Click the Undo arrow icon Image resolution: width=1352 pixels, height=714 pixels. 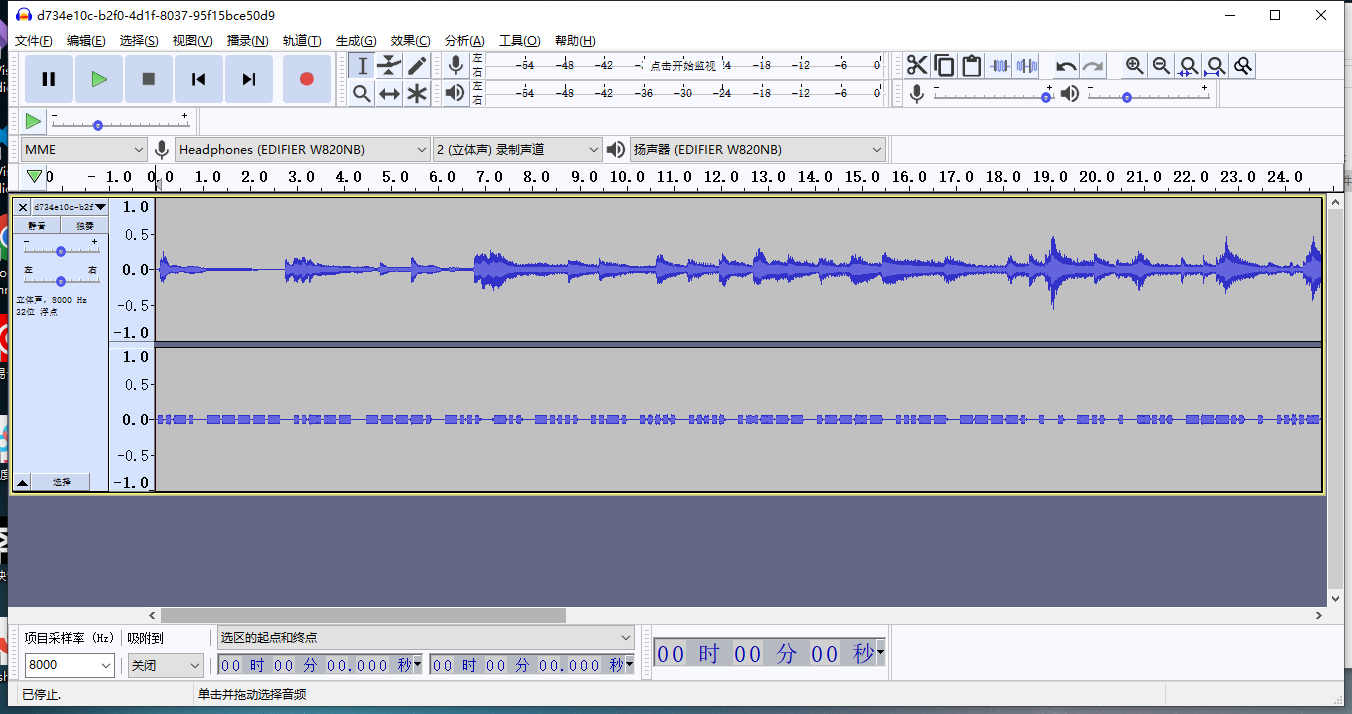pos(1066,66)
